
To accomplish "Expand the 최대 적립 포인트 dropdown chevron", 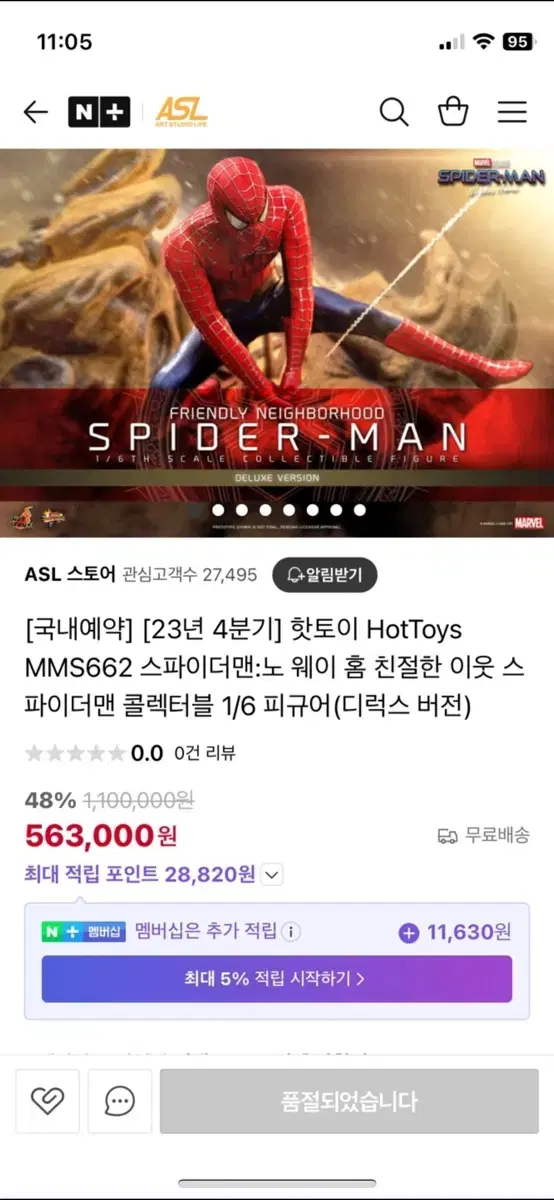I will click(x=272, y=875).
